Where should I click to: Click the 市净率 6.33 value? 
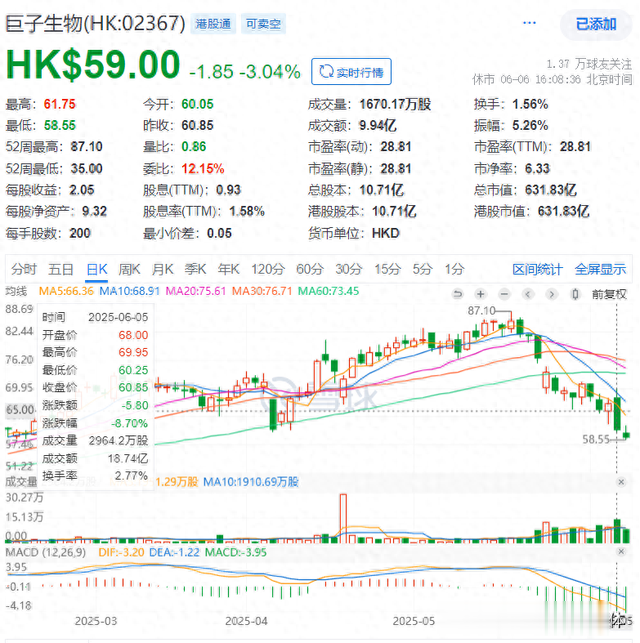click(x=537, y=169)
